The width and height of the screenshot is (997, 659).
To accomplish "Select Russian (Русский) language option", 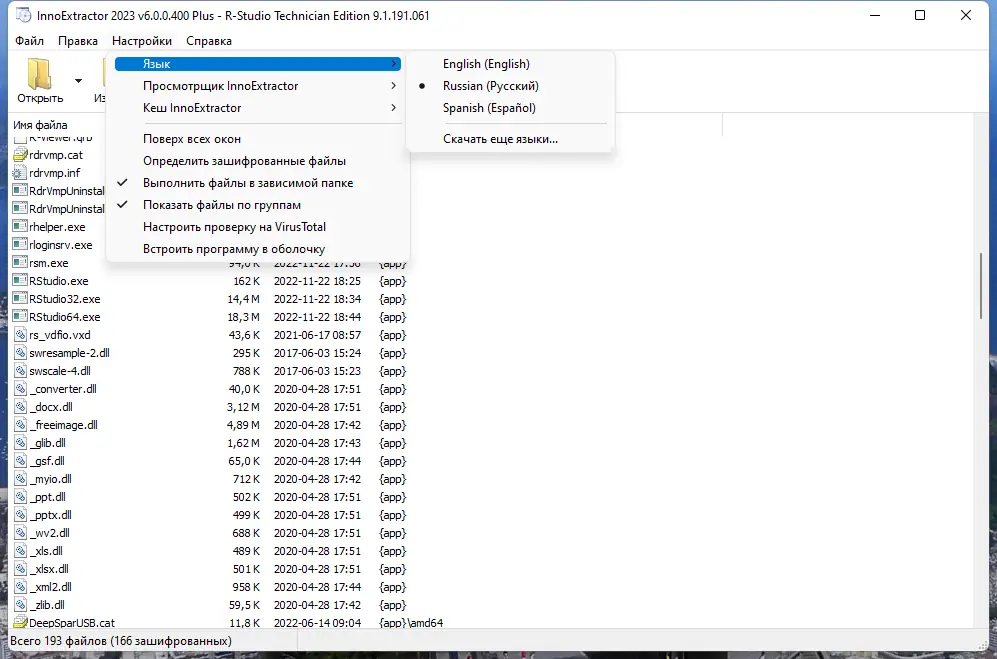I will (x=511, y=86).
